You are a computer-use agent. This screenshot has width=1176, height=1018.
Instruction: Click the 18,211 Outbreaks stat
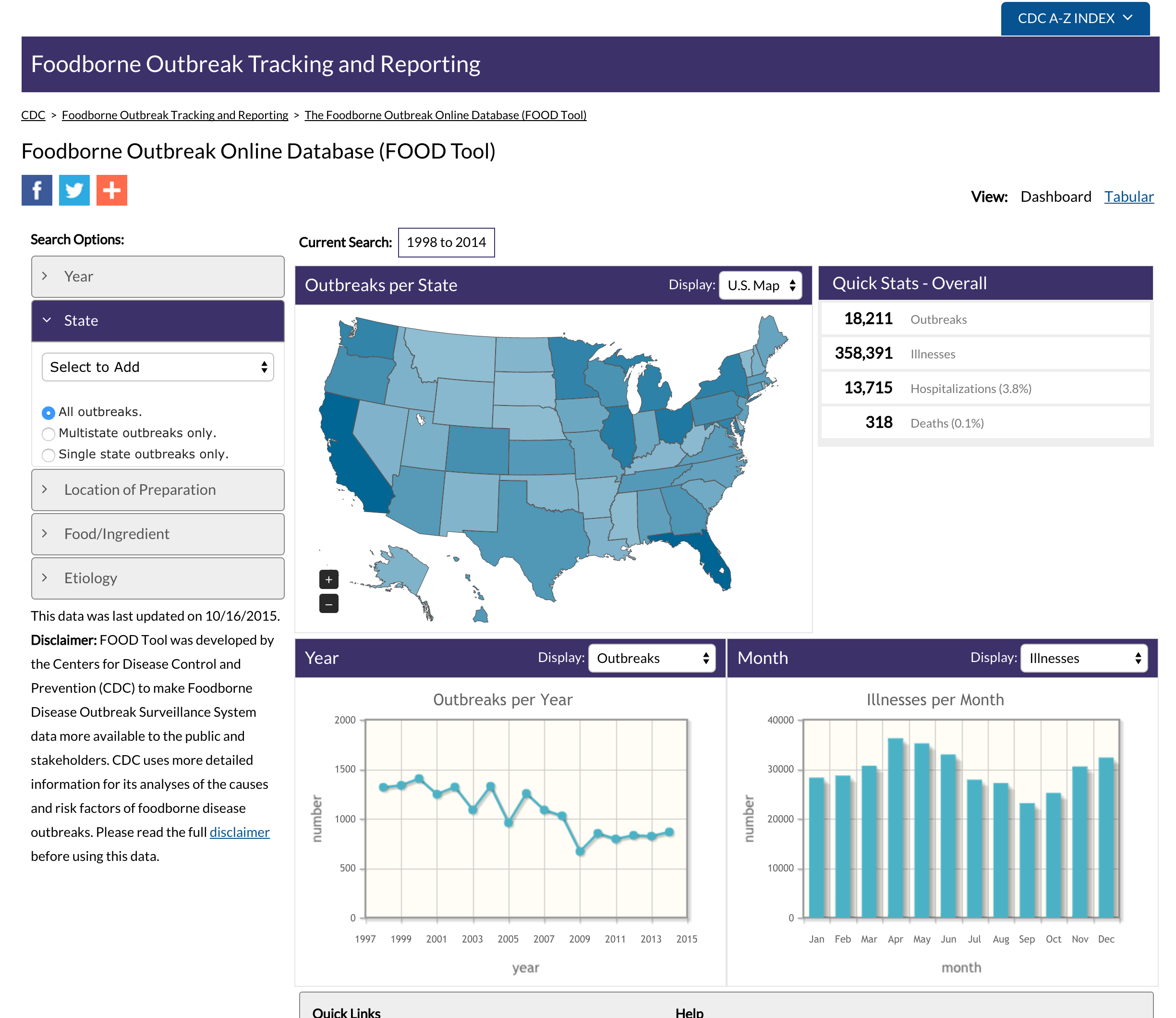[x=986, y=319]
